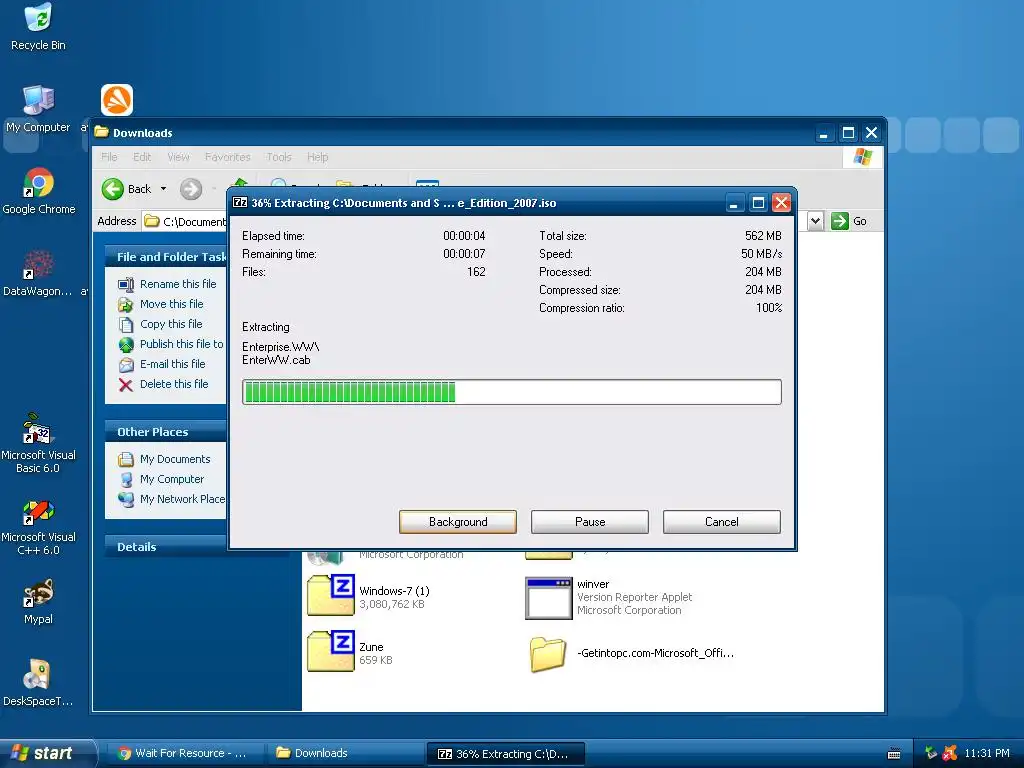The width and height of the screenshot is (1024, 768).
Task: Send extraction to Background
Action: 458,522
